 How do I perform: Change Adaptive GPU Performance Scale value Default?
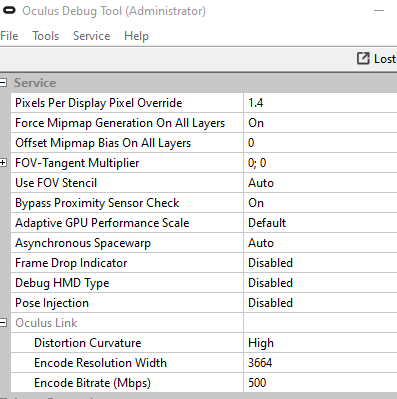[320, 223]
